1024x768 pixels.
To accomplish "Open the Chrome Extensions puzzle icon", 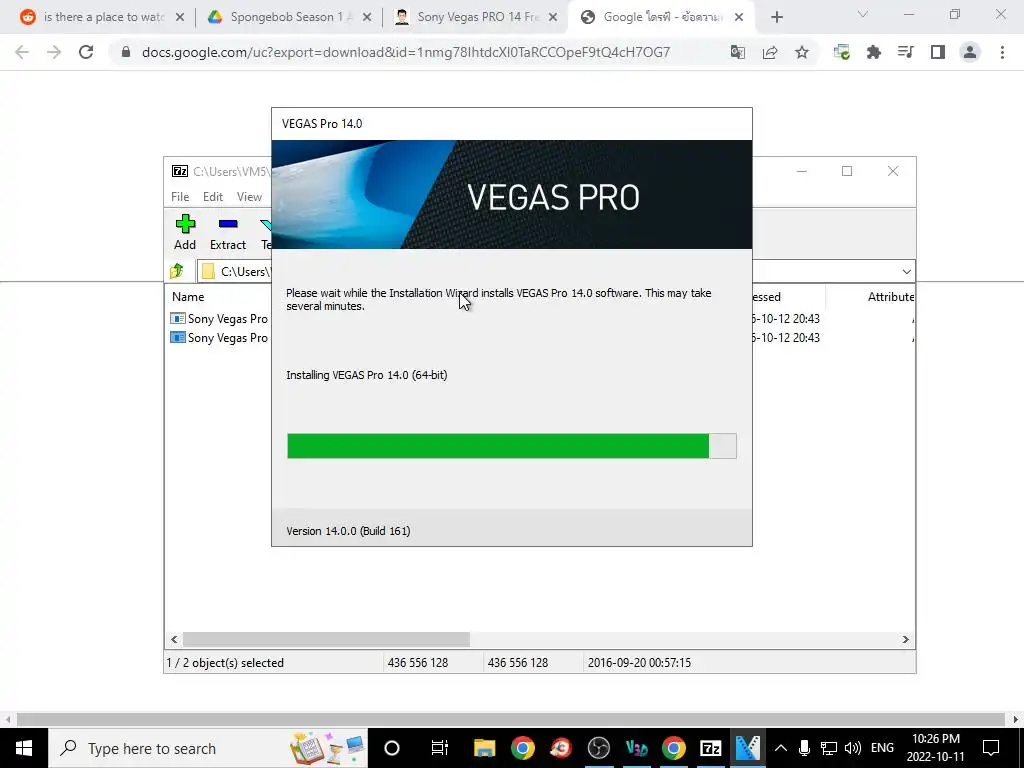I will [874, 52].
